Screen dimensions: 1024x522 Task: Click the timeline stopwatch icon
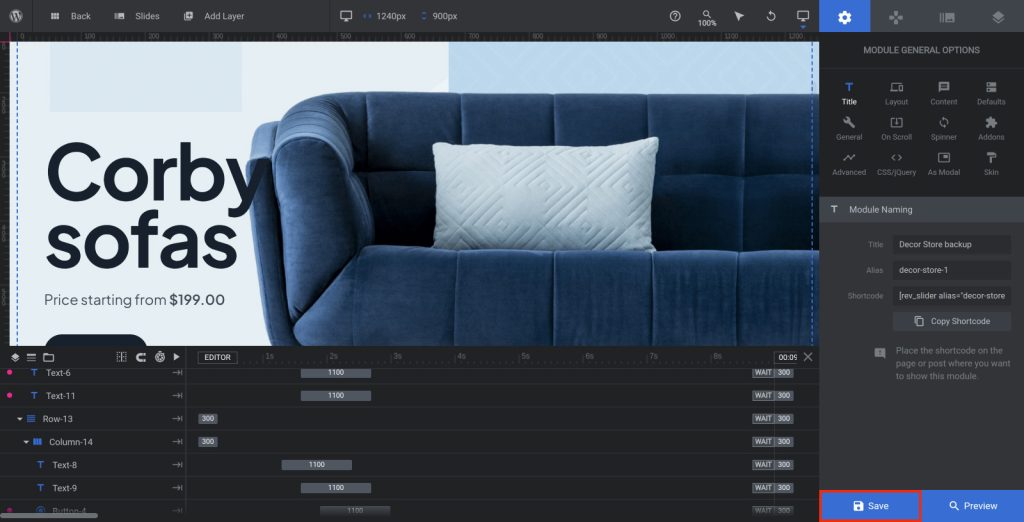point(160,357)
